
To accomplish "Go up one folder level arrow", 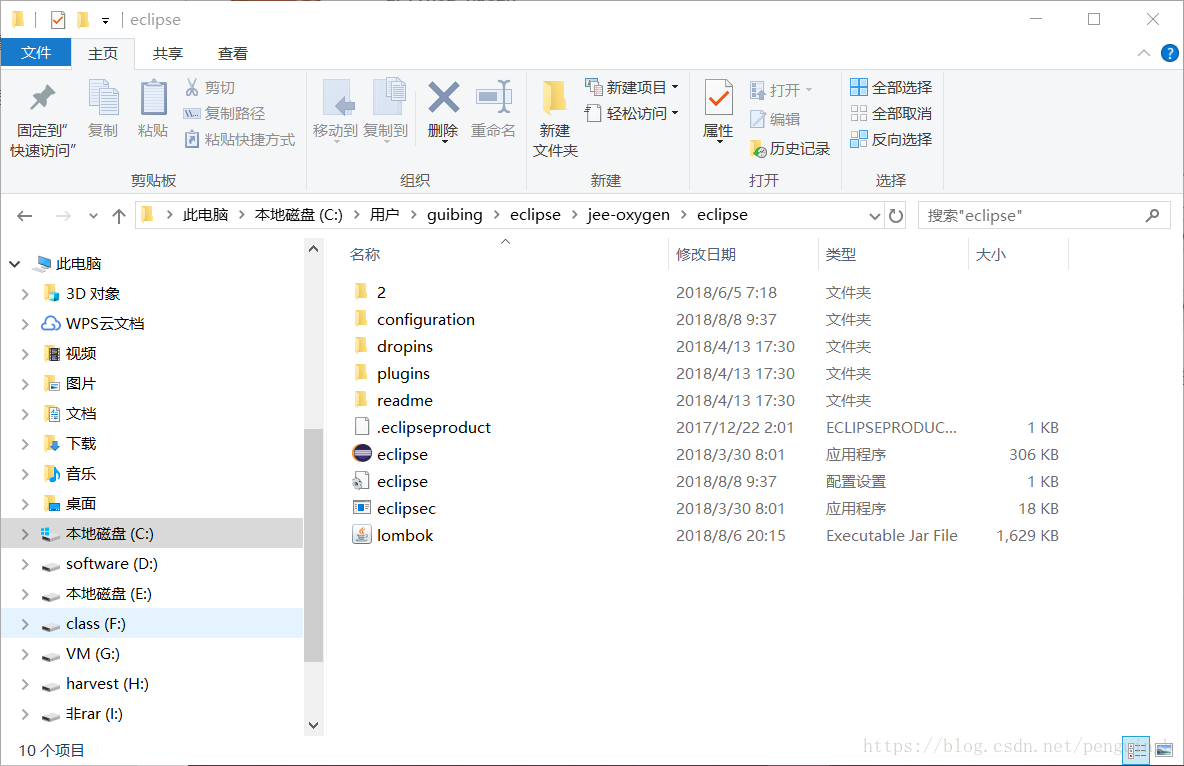I will coord(119,216).
